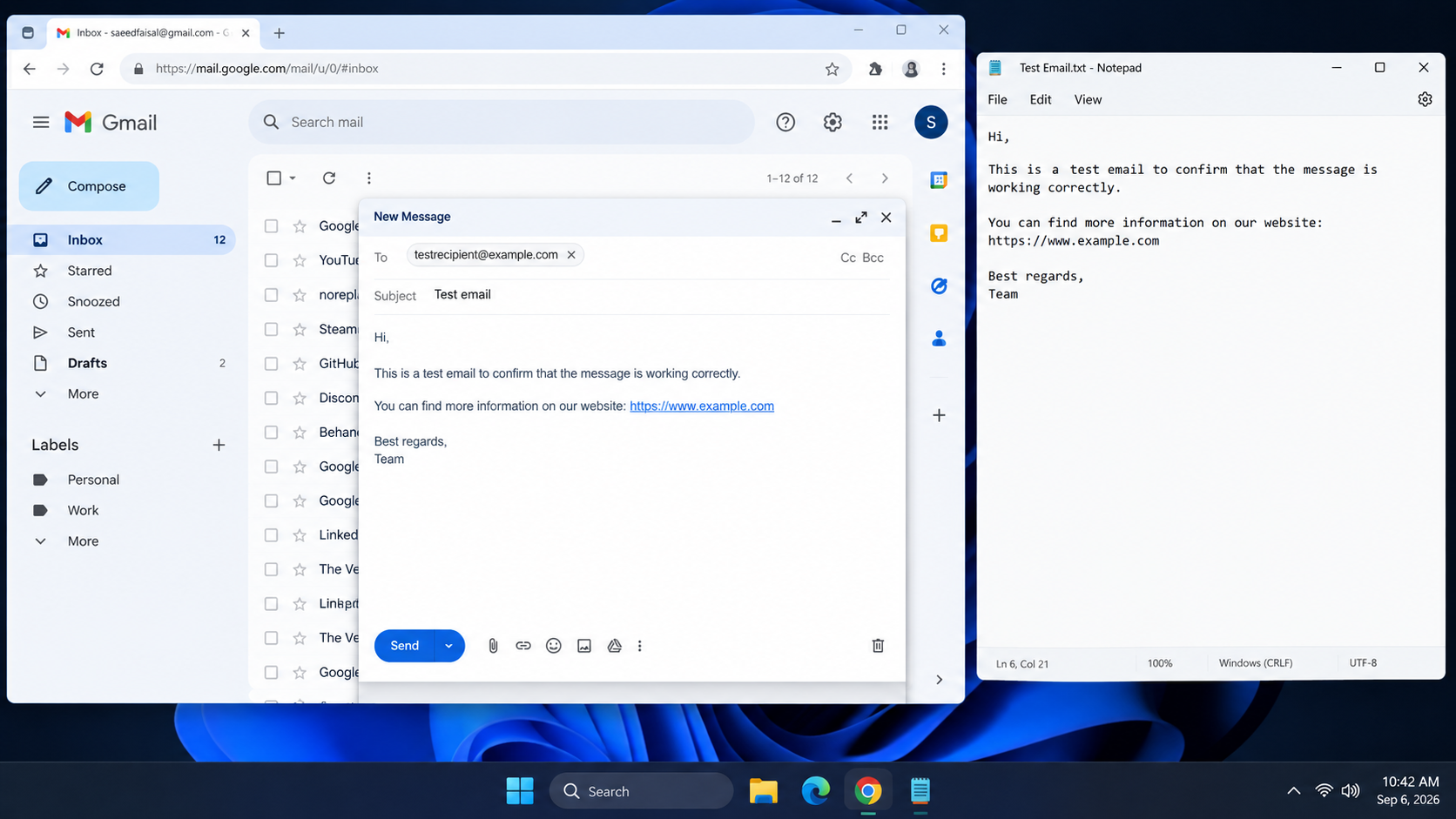Viewport: 1456px width, 819px height.
Task: Tick the checkbox for the YouTube email
Action: [272, 260]
